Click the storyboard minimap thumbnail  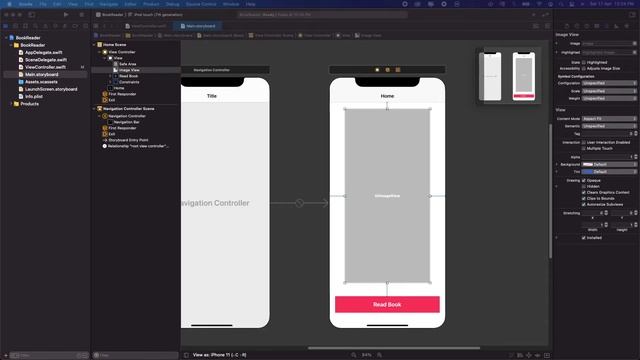509,76
